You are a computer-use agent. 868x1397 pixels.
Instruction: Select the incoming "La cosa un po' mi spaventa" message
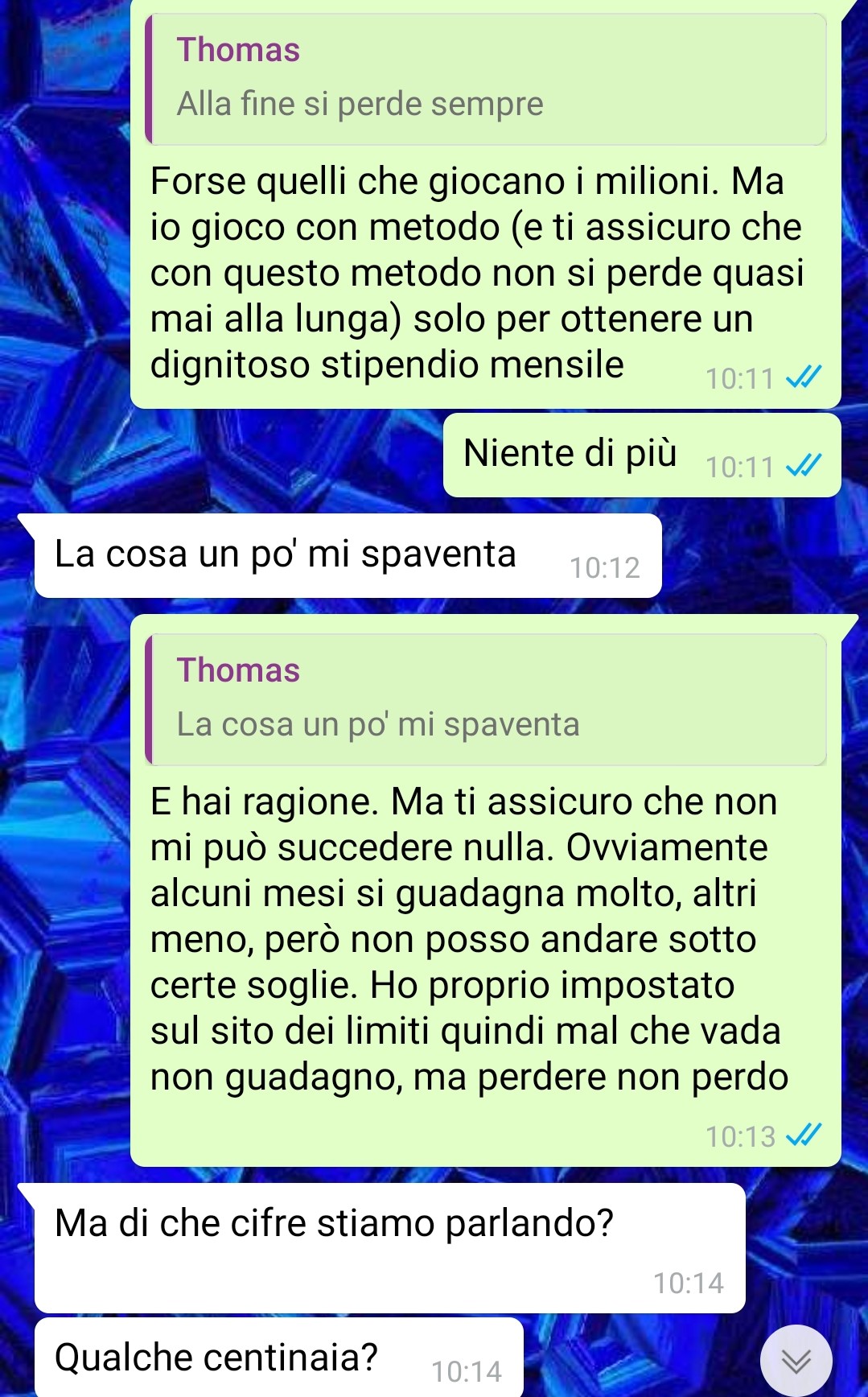pos(348,556)
